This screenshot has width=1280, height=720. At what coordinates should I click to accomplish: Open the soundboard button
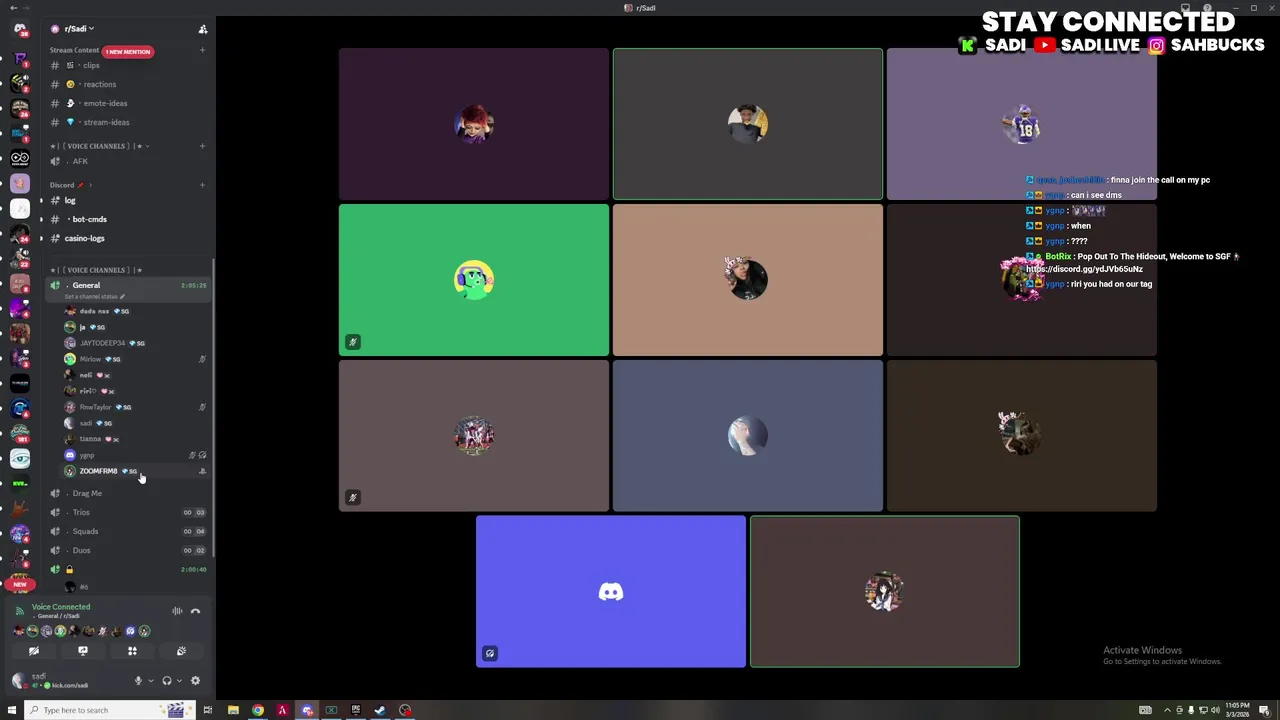tap(181, 651)
